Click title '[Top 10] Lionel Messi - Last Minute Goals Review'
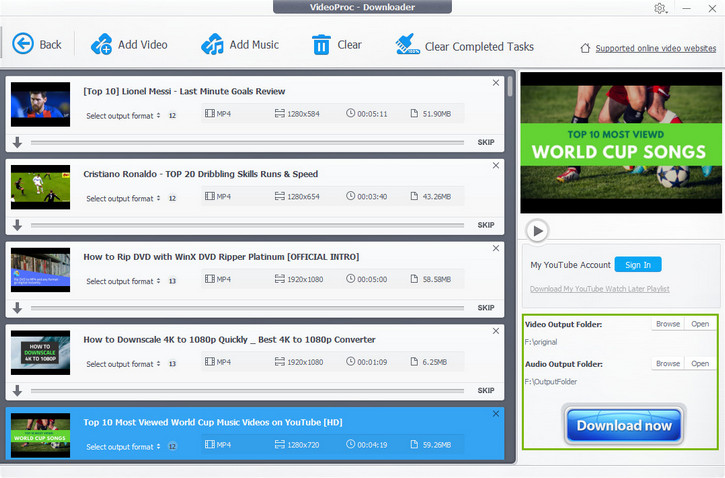 [184, 91]
